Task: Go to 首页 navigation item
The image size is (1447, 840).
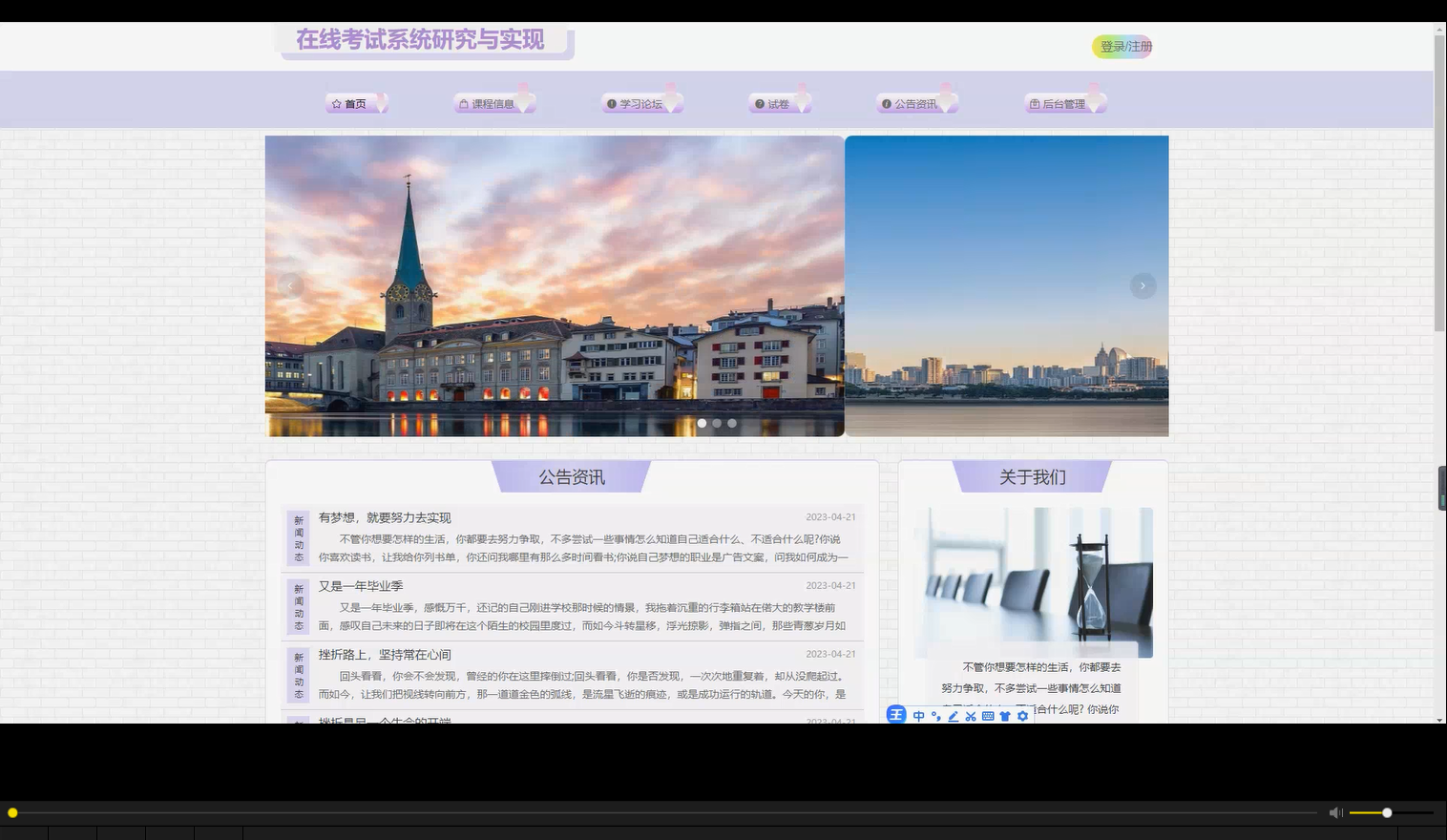Action: pos(355,103)
